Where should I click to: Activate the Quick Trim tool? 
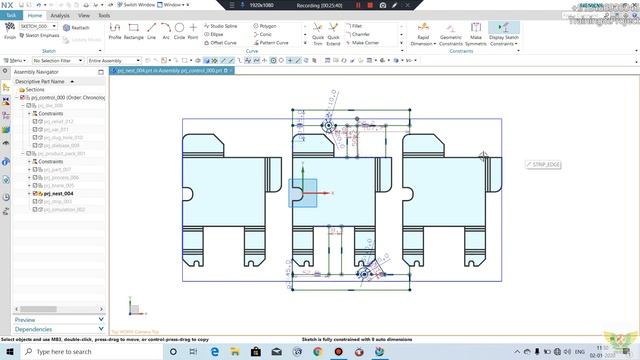pyautogui.click(x=318, y=33)
